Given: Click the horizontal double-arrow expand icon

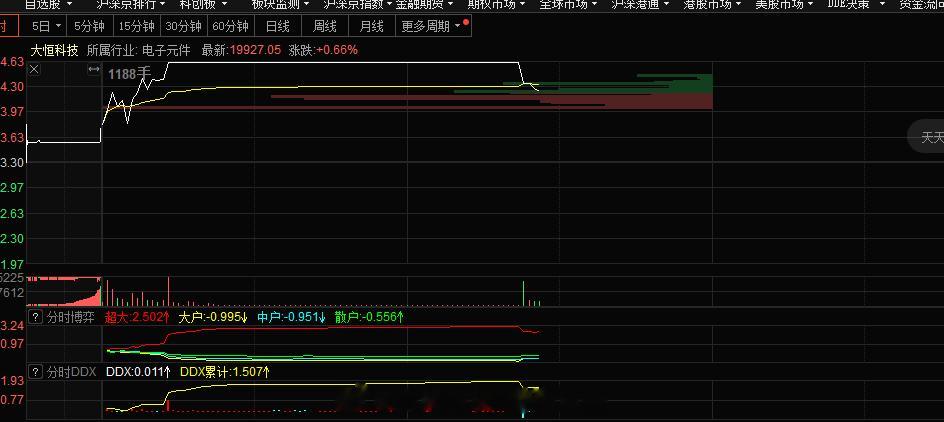Looking at the screenshot, I should pos(94,70).
